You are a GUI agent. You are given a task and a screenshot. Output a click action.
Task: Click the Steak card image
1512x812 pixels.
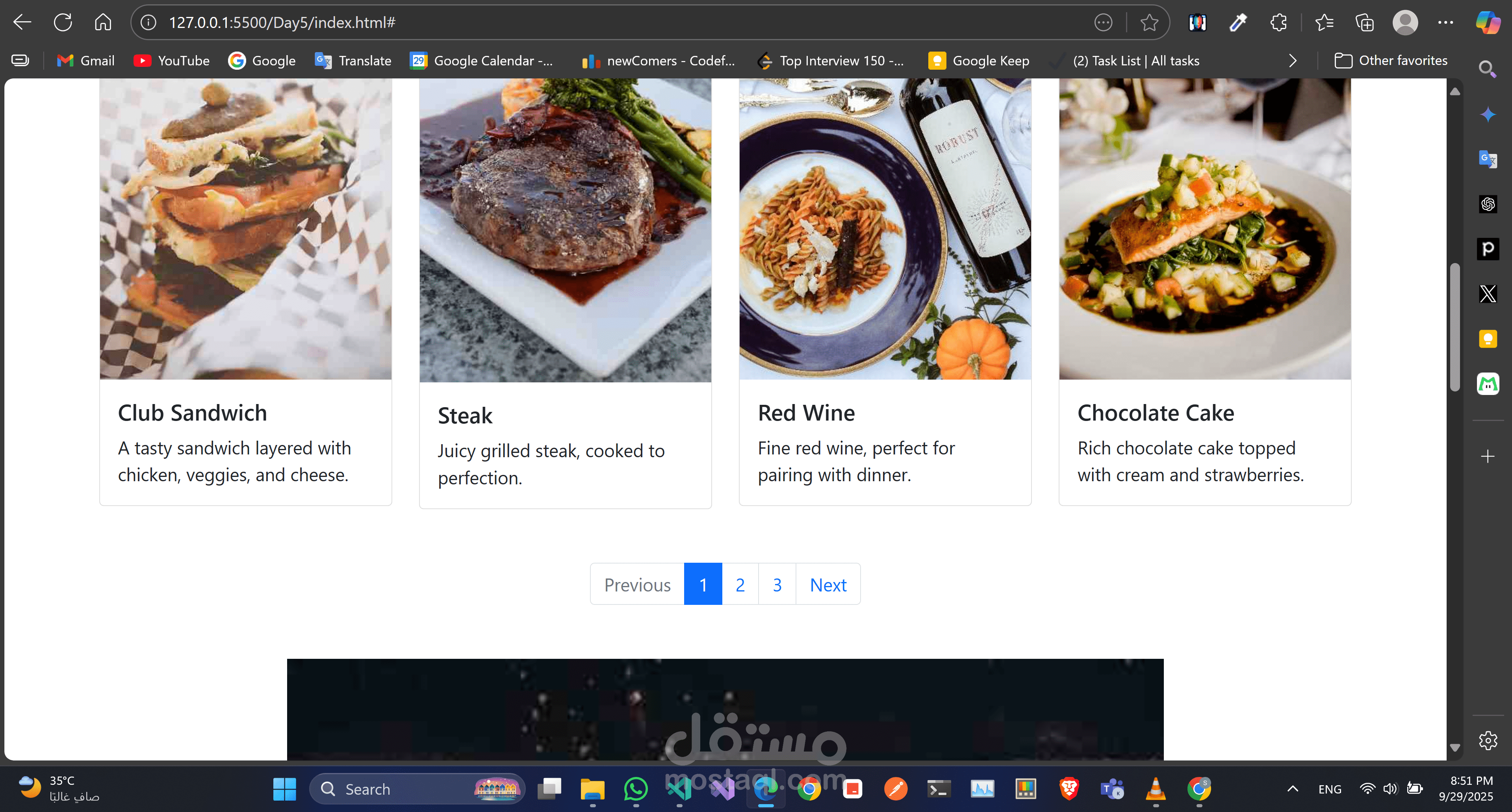point(565,230)
